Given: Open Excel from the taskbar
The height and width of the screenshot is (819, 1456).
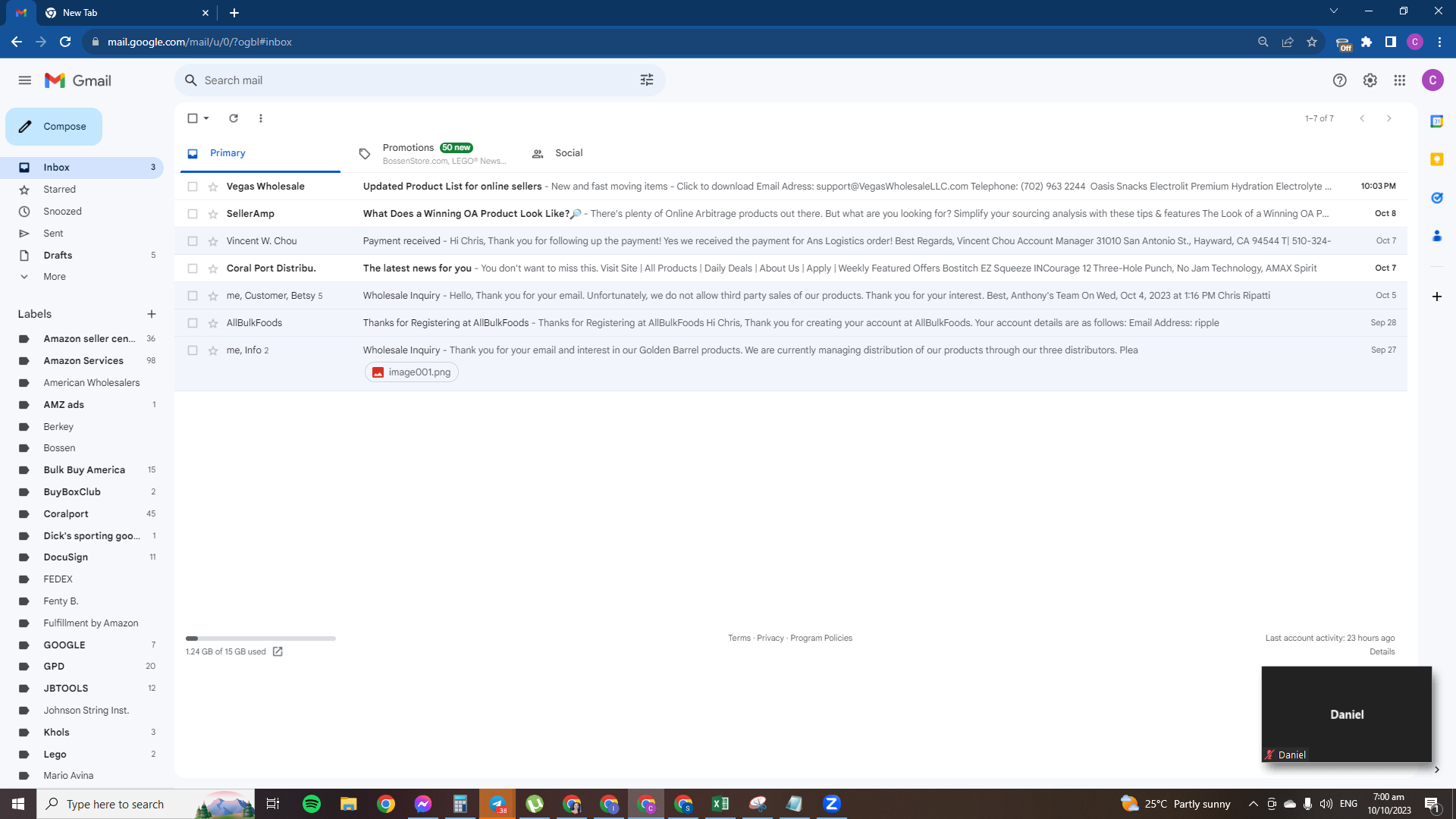Looking at the screenshot, I should [720, 804].
